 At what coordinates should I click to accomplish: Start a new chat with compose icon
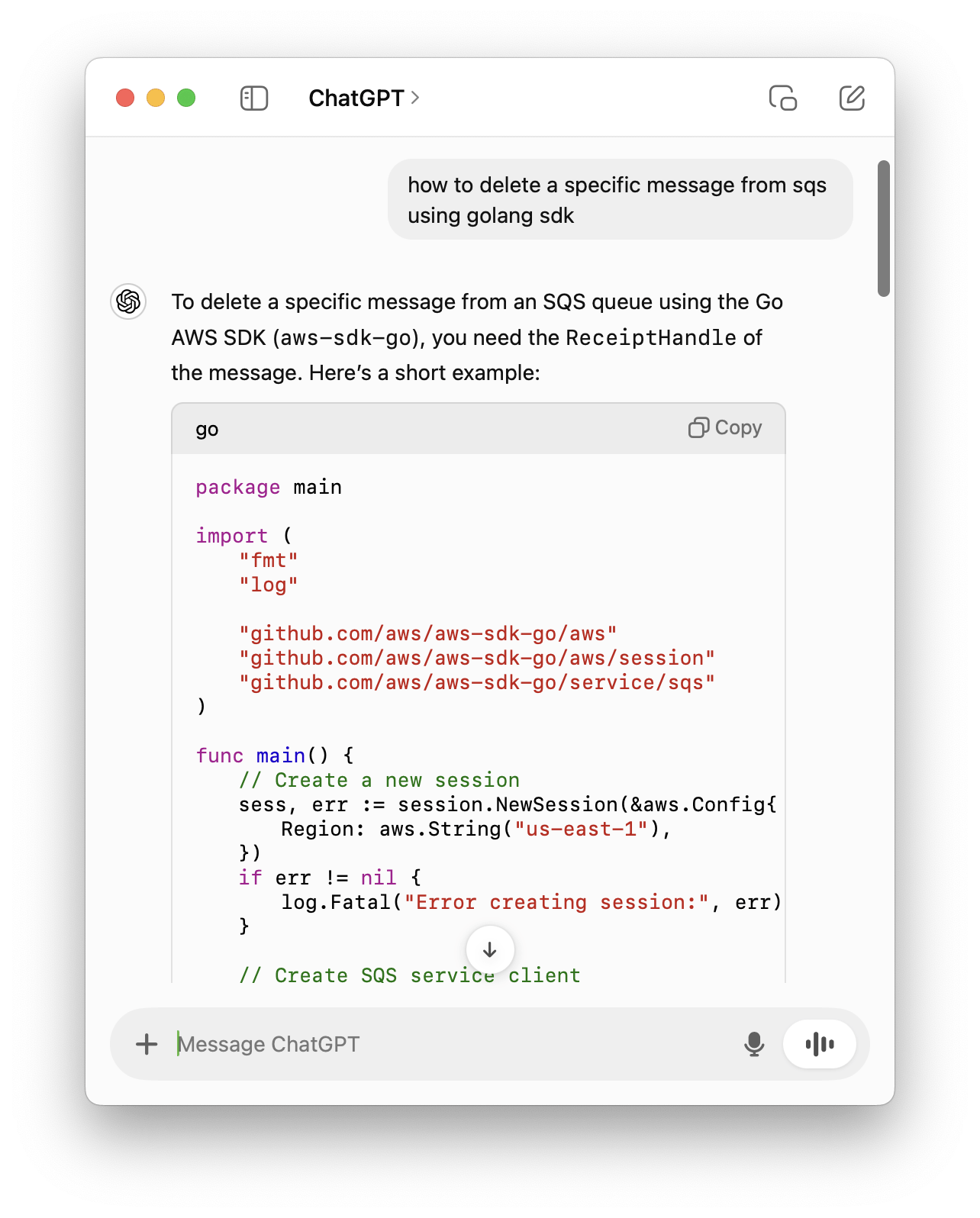(x=852, y=98)
